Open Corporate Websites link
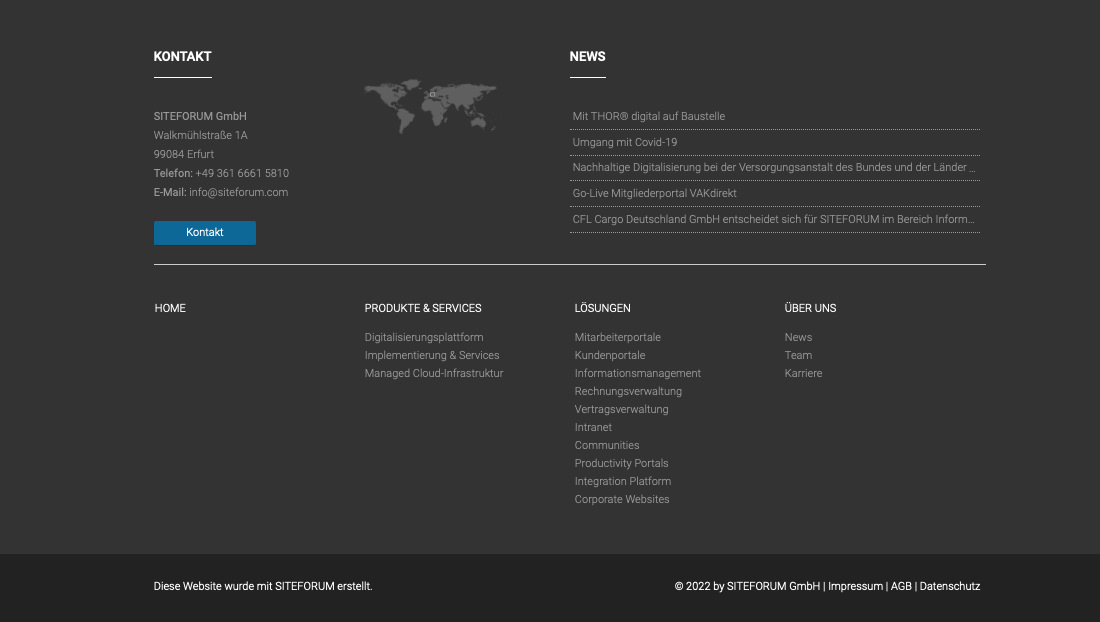Image resolution: width=1100 pixels, height=622 pixels. point(622,499)
